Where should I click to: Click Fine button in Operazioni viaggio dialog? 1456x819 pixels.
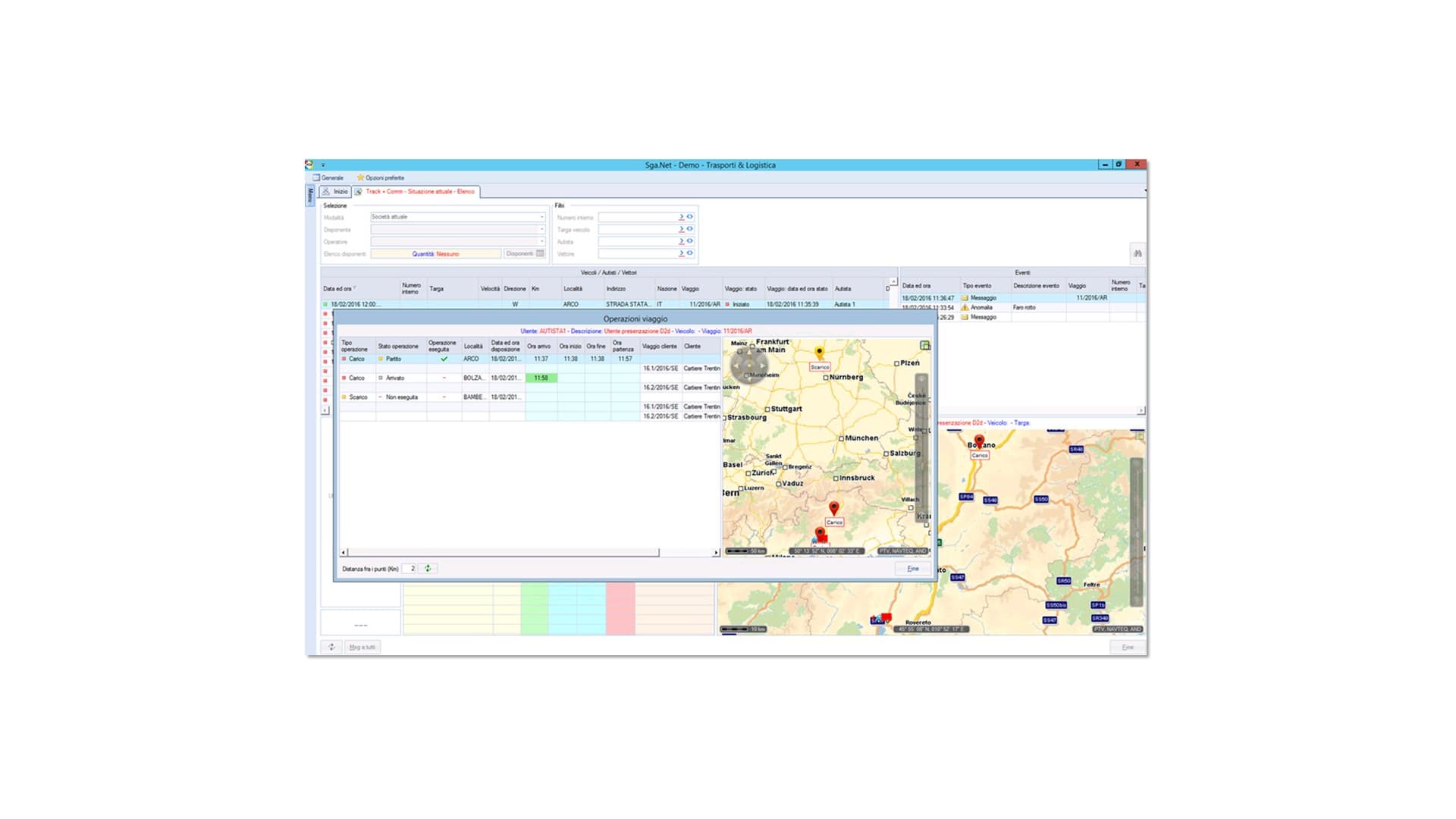coord(912,569)
